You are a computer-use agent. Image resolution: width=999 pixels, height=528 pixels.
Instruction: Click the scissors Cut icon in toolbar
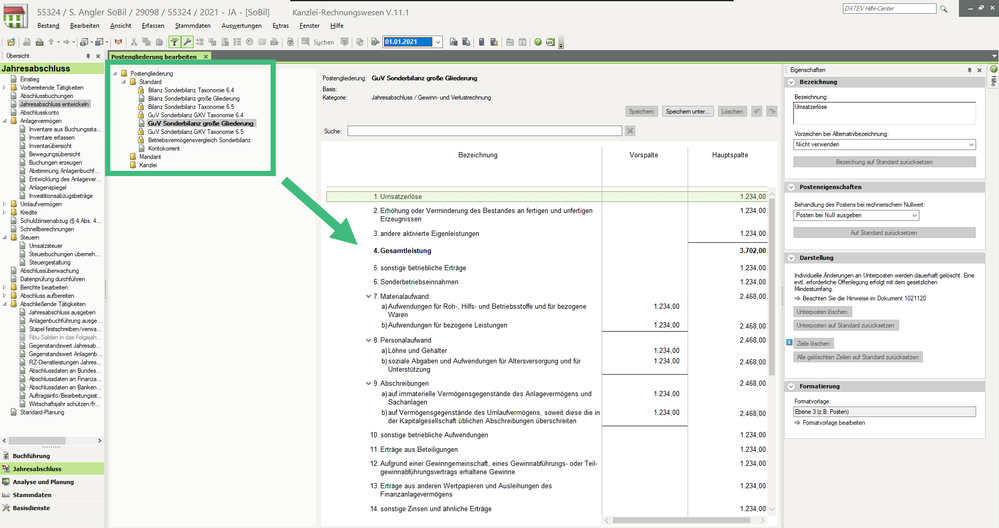point(134,42)
